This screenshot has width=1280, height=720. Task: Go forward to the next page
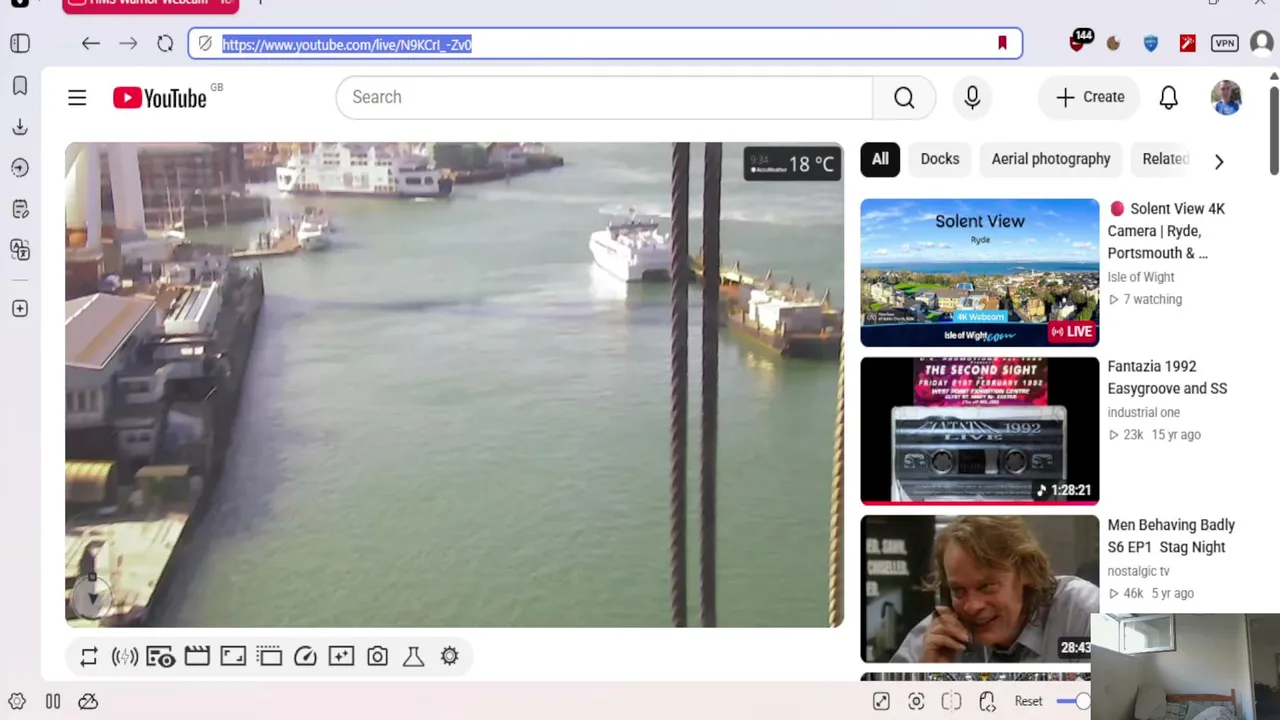(x=128, y=43)
